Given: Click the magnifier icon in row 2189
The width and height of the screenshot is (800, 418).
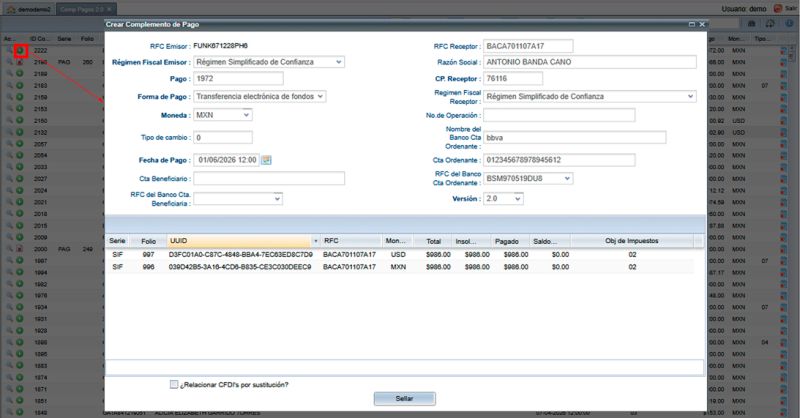Looking at the screenshot, I should click(9, 73).
